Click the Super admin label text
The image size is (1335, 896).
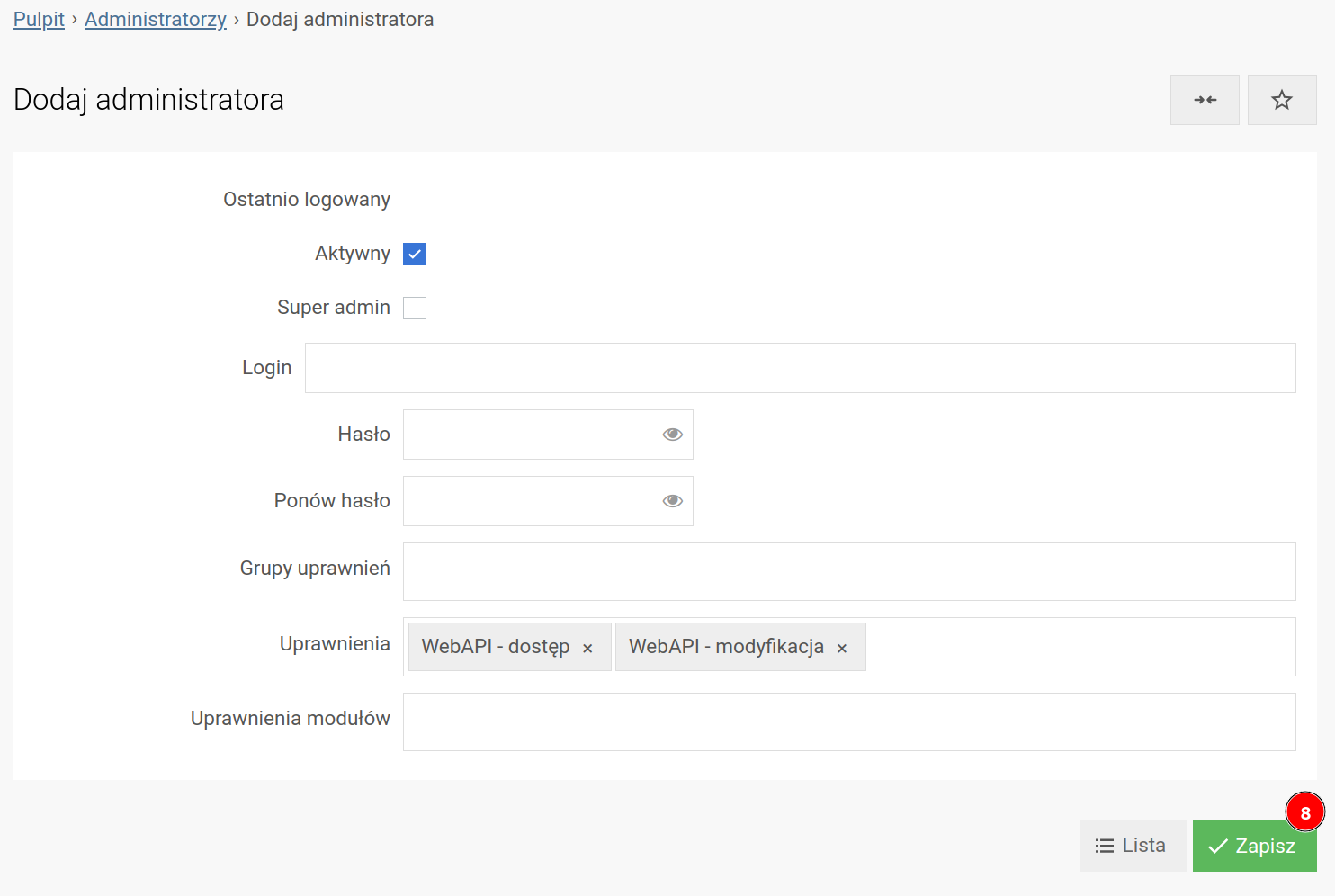tap(334, 308)
